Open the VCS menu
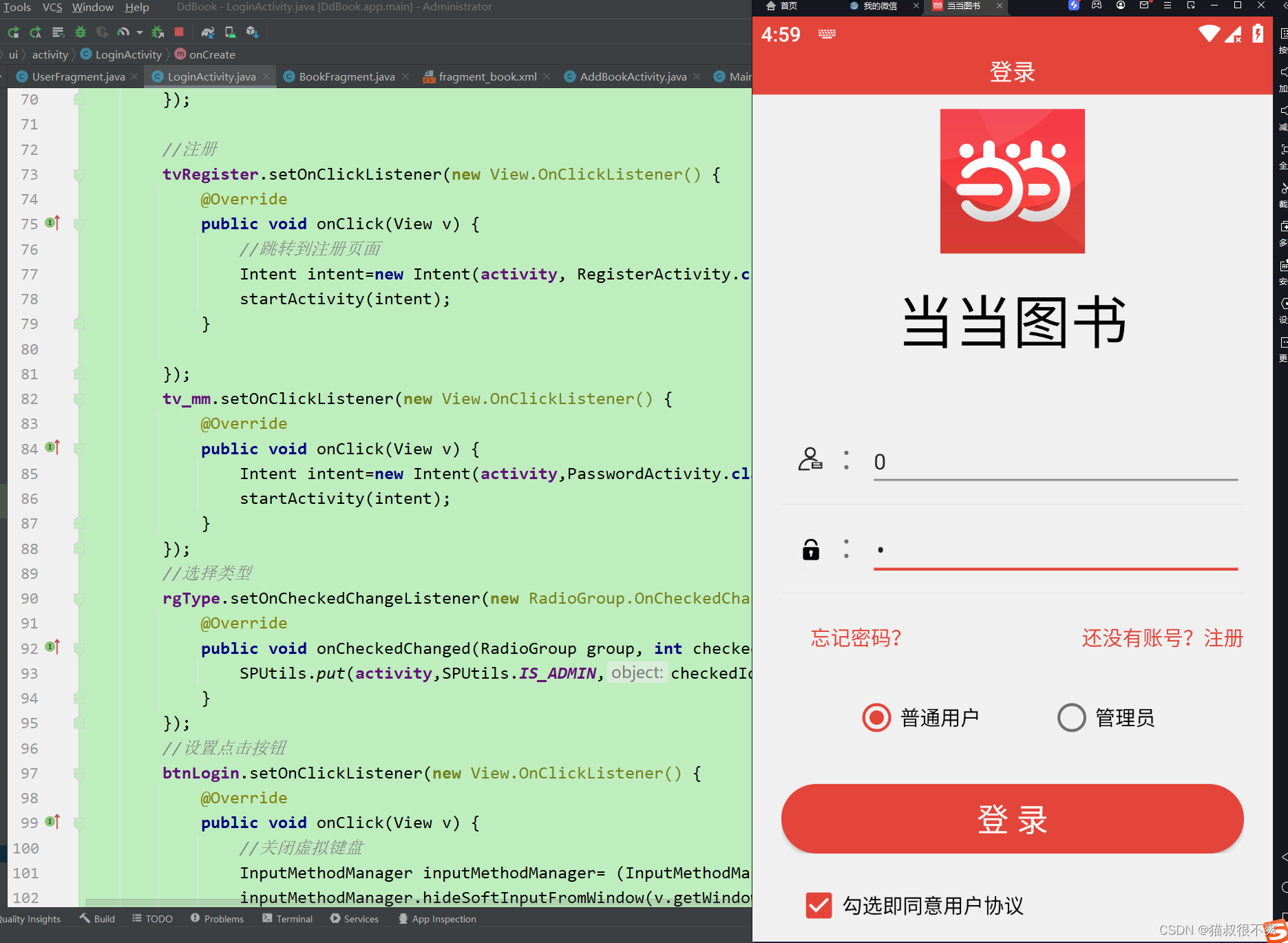 pos(52,7)
